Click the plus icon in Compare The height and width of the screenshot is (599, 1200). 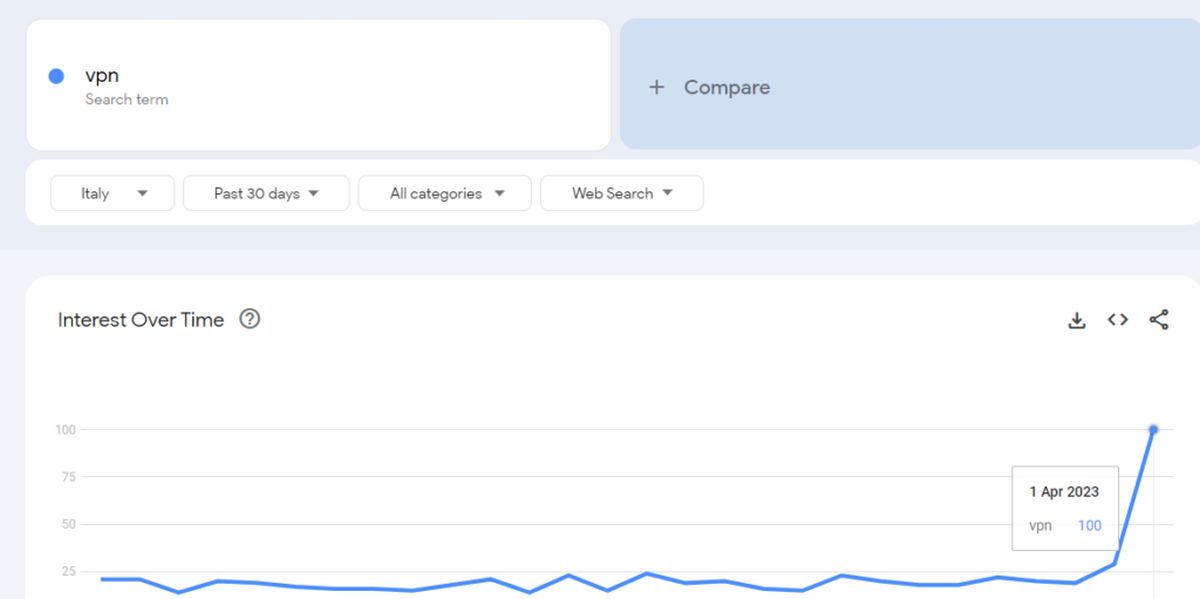click(x=656, y=87)
